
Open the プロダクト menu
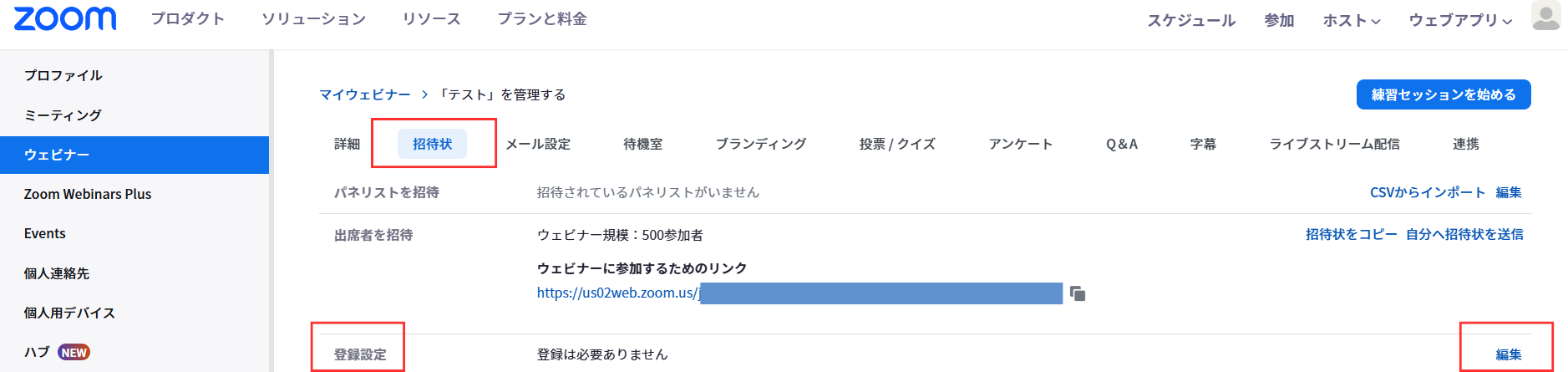(187, 18)
